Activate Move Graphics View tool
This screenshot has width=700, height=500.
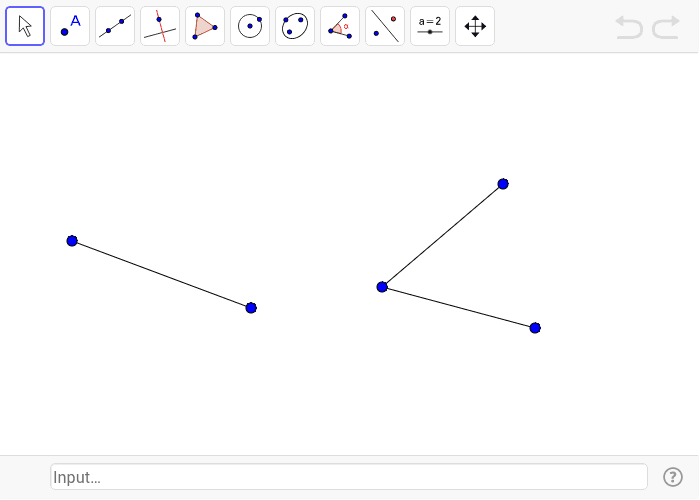[x=475, y=26]
